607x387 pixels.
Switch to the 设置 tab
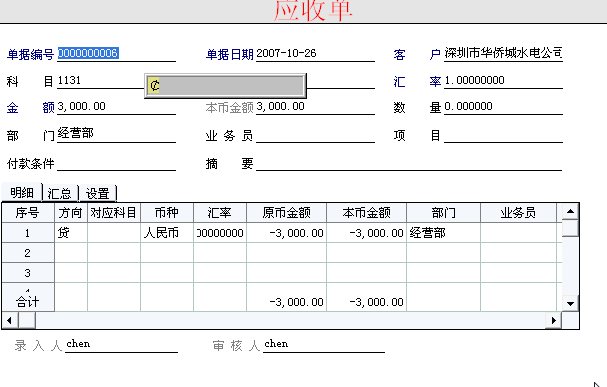[98, 193]
